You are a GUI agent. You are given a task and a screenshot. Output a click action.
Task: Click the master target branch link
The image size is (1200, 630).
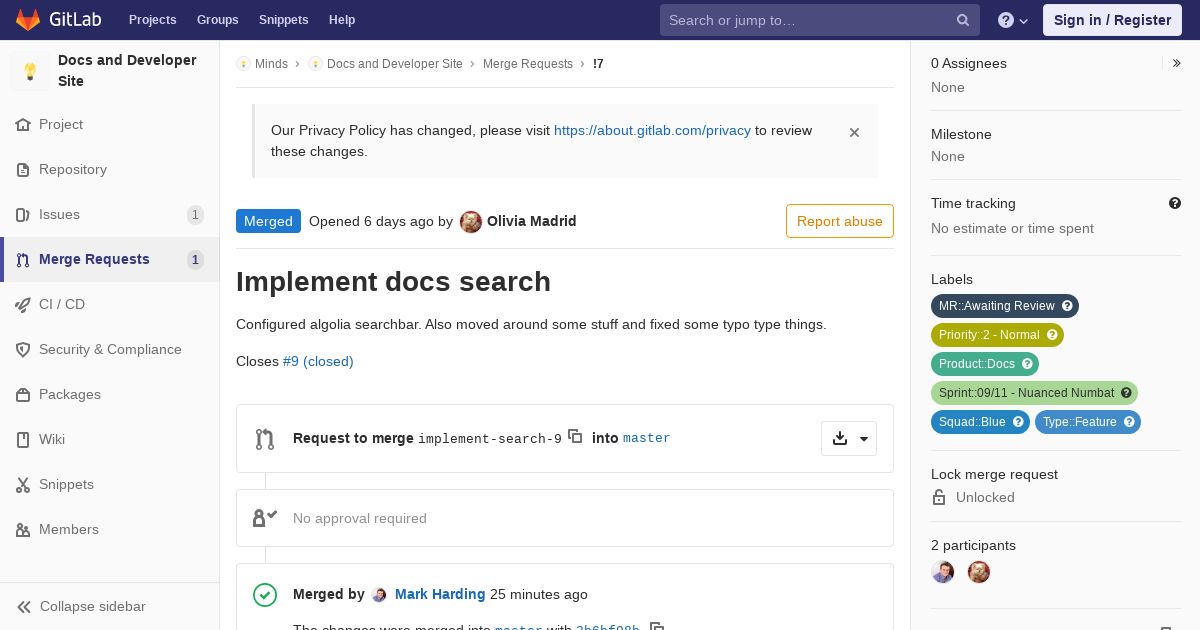tap(647, 438)
